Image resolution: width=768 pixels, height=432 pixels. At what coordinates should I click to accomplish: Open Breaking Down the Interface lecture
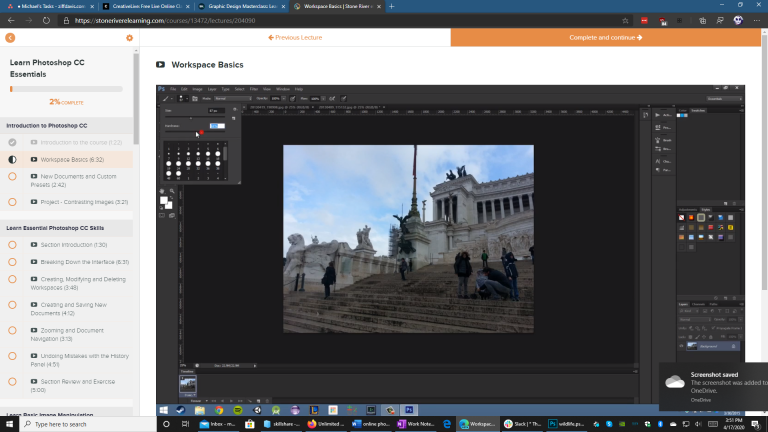pyautogui.click(x=84, y=262)
